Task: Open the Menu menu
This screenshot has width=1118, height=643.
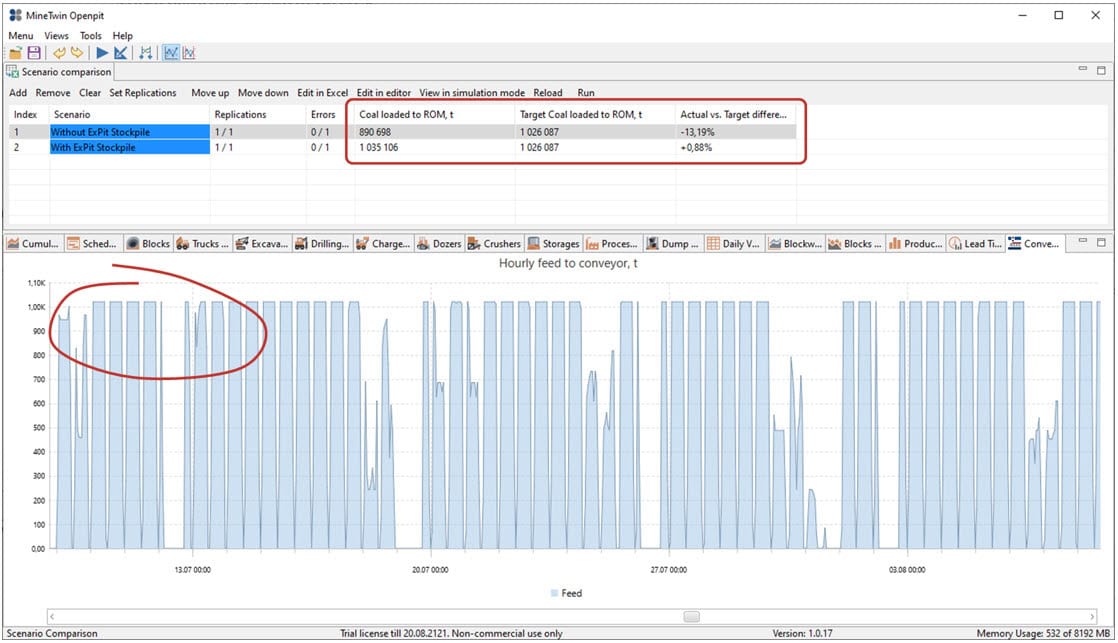Action: [20, 36]
